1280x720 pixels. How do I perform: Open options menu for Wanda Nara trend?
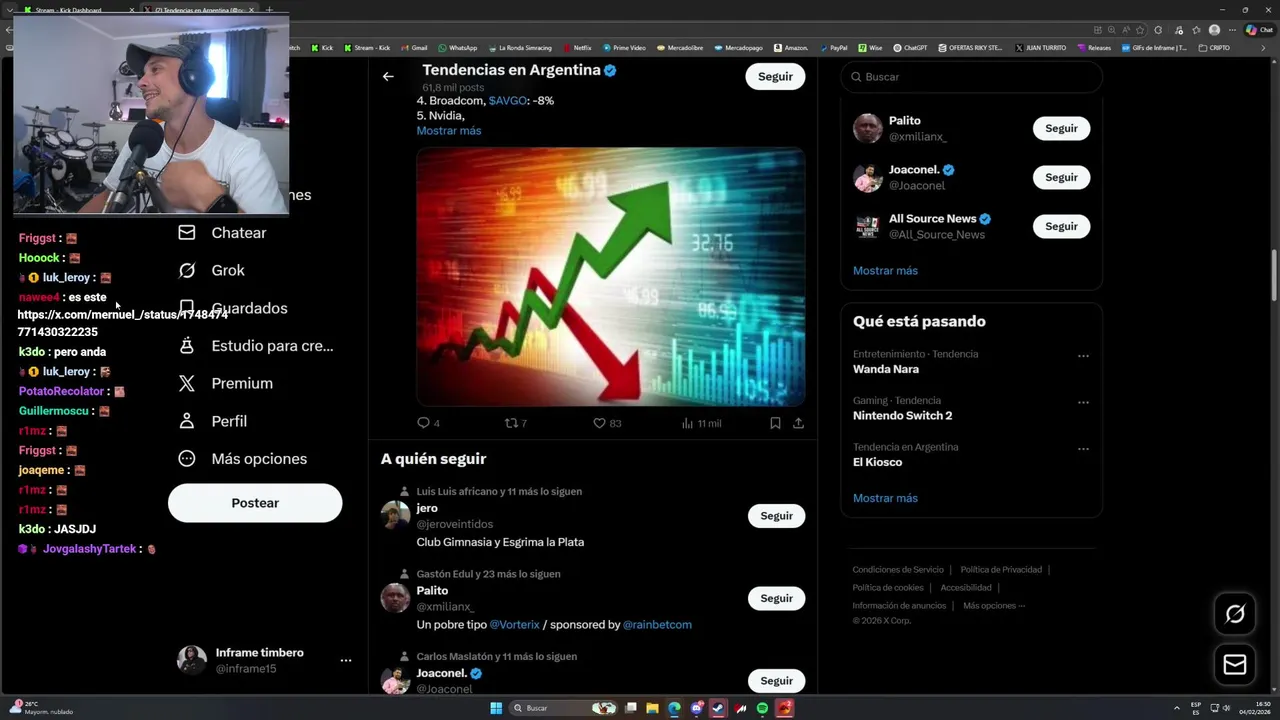click(x=1083, y=356)
